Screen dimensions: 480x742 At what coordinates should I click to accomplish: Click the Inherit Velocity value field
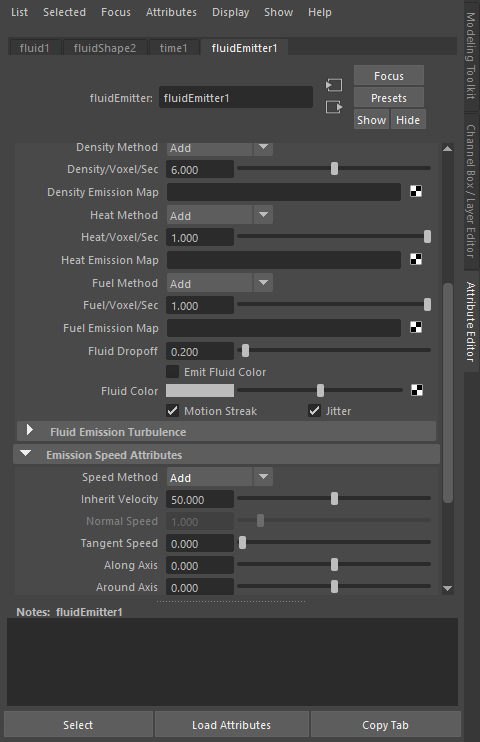pyautogui.click(x=200, y=499)
